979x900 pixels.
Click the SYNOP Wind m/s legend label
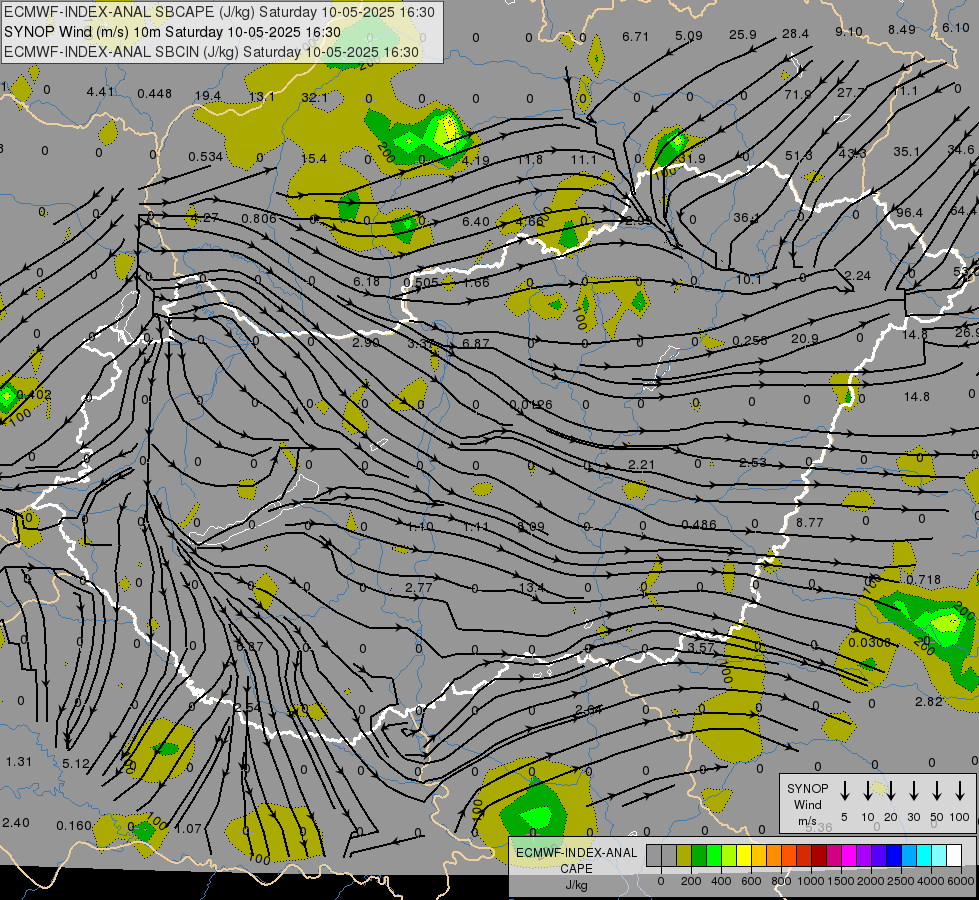(x=807, y=804)
